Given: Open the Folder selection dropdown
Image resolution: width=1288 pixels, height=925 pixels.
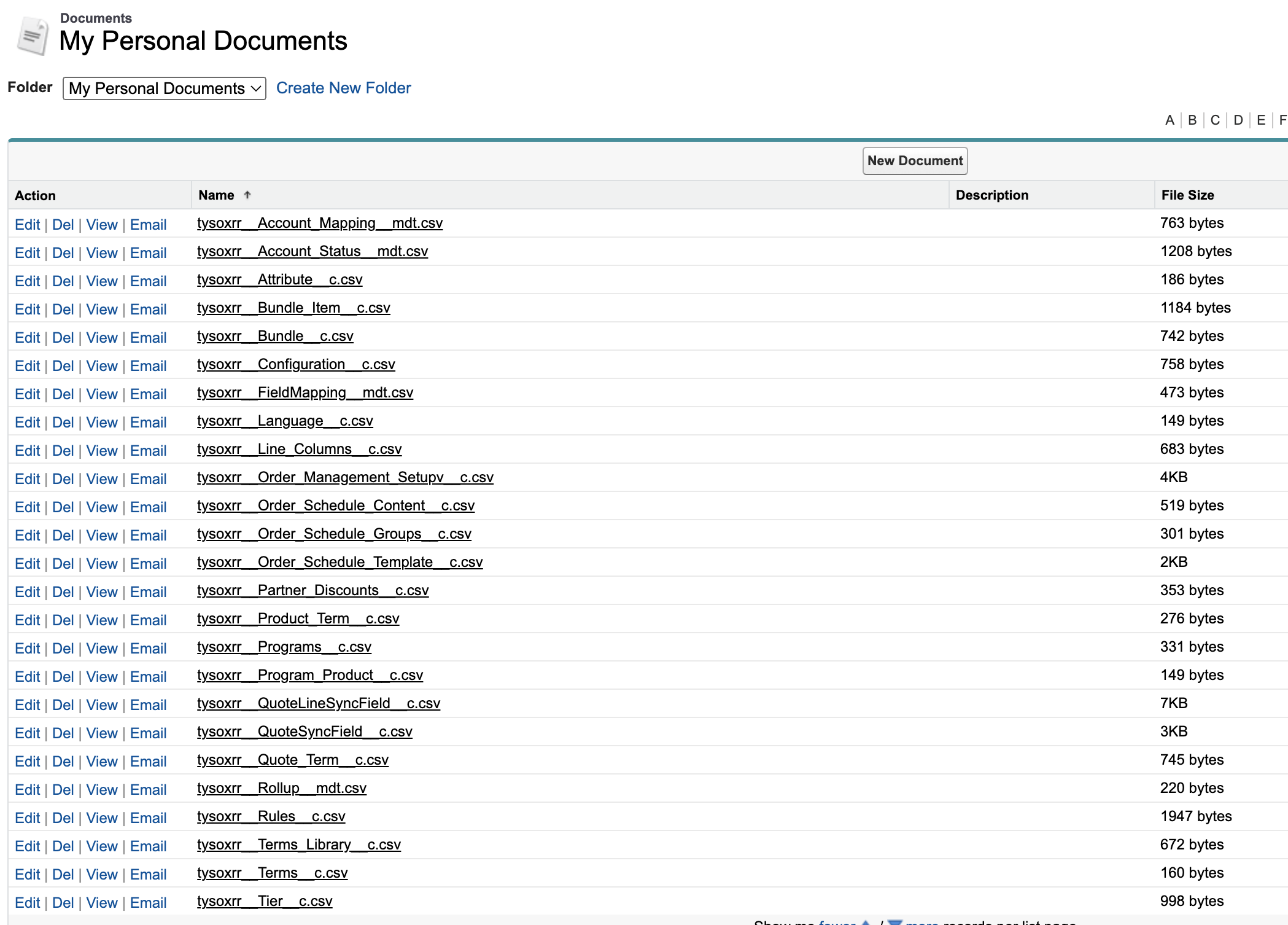Looking at the screenshot, I should point(164,88).
